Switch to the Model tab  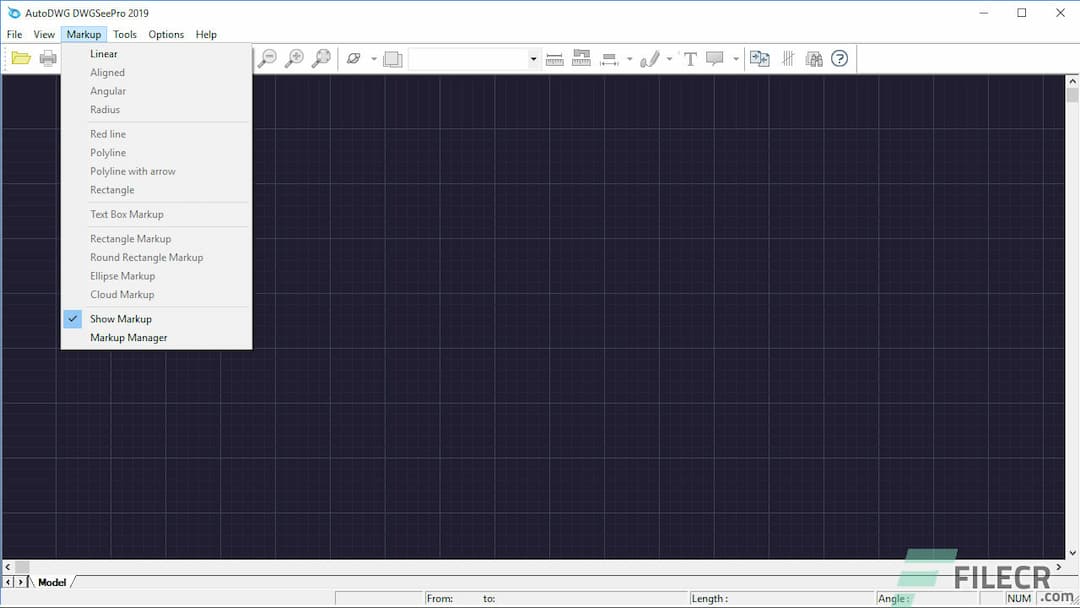pyautogui.click(x=51, y=581)
